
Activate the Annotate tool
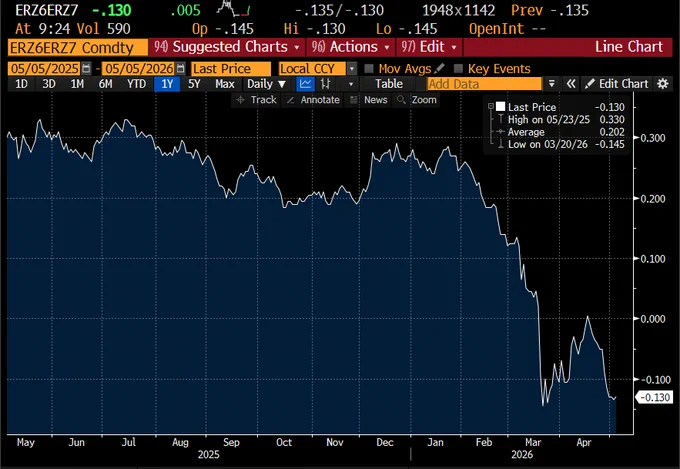[313, 100]
